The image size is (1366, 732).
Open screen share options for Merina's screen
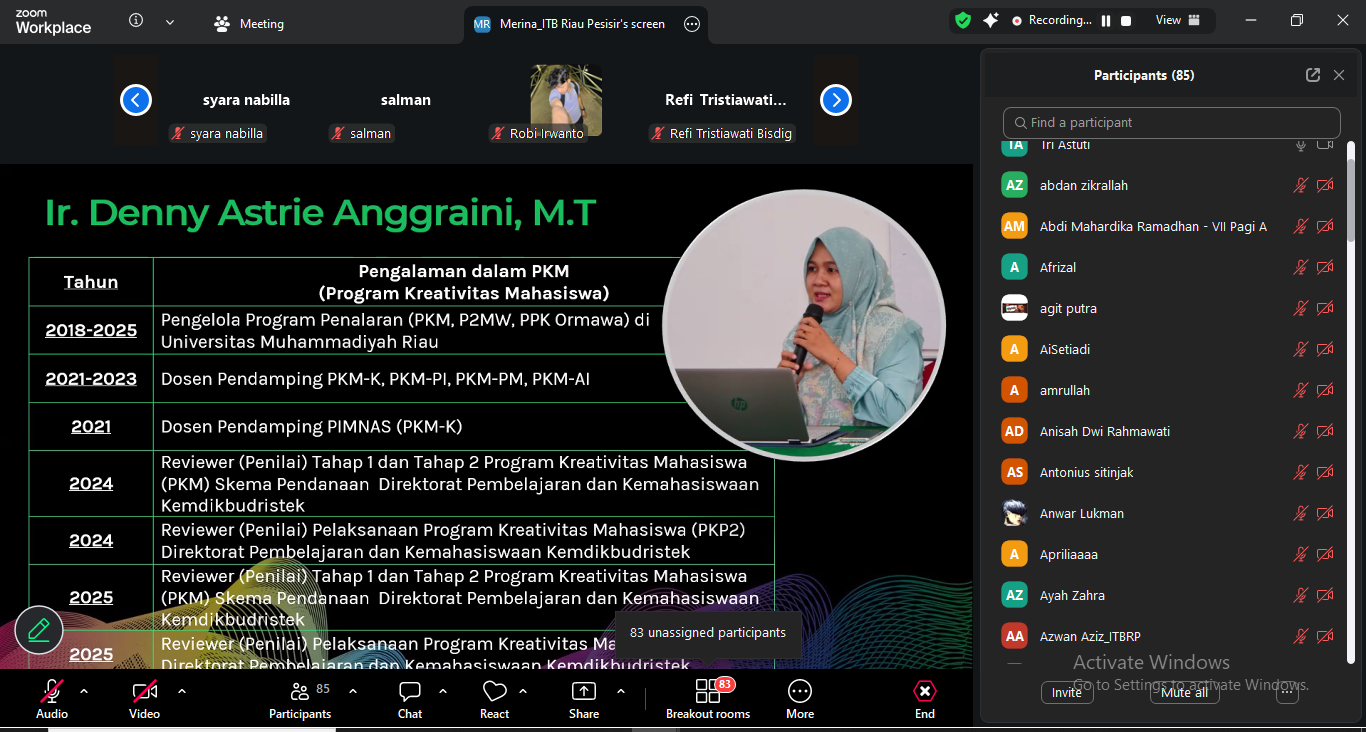692,24
